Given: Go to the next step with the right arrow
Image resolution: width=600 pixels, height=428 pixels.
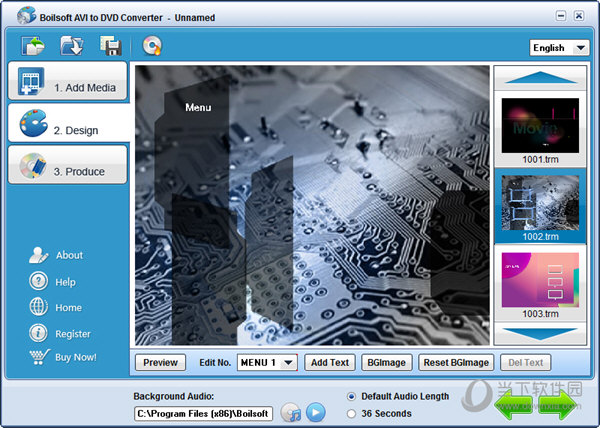Looking at the screenshot, I should coord(559,405).
